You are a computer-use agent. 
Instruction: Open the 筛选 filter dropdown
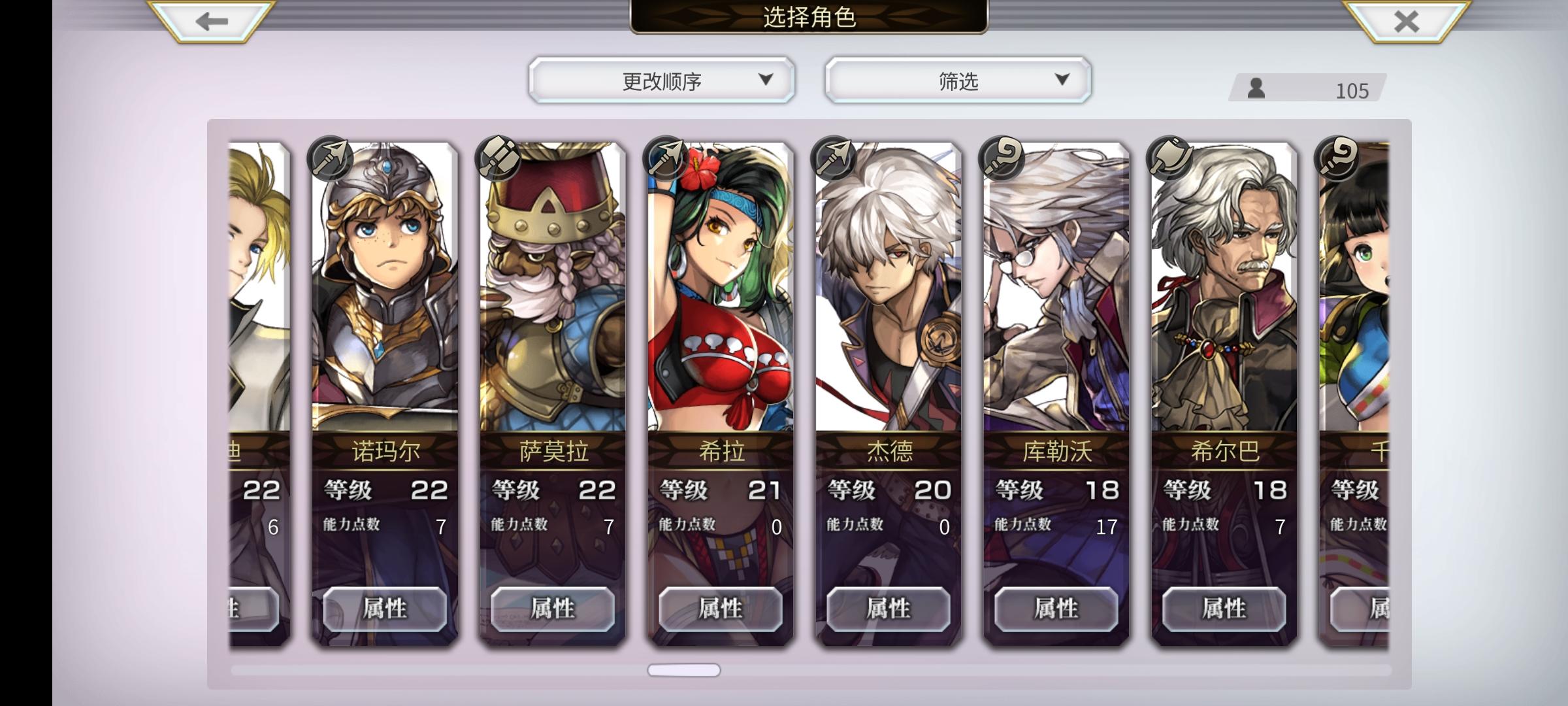pos(958,80)
